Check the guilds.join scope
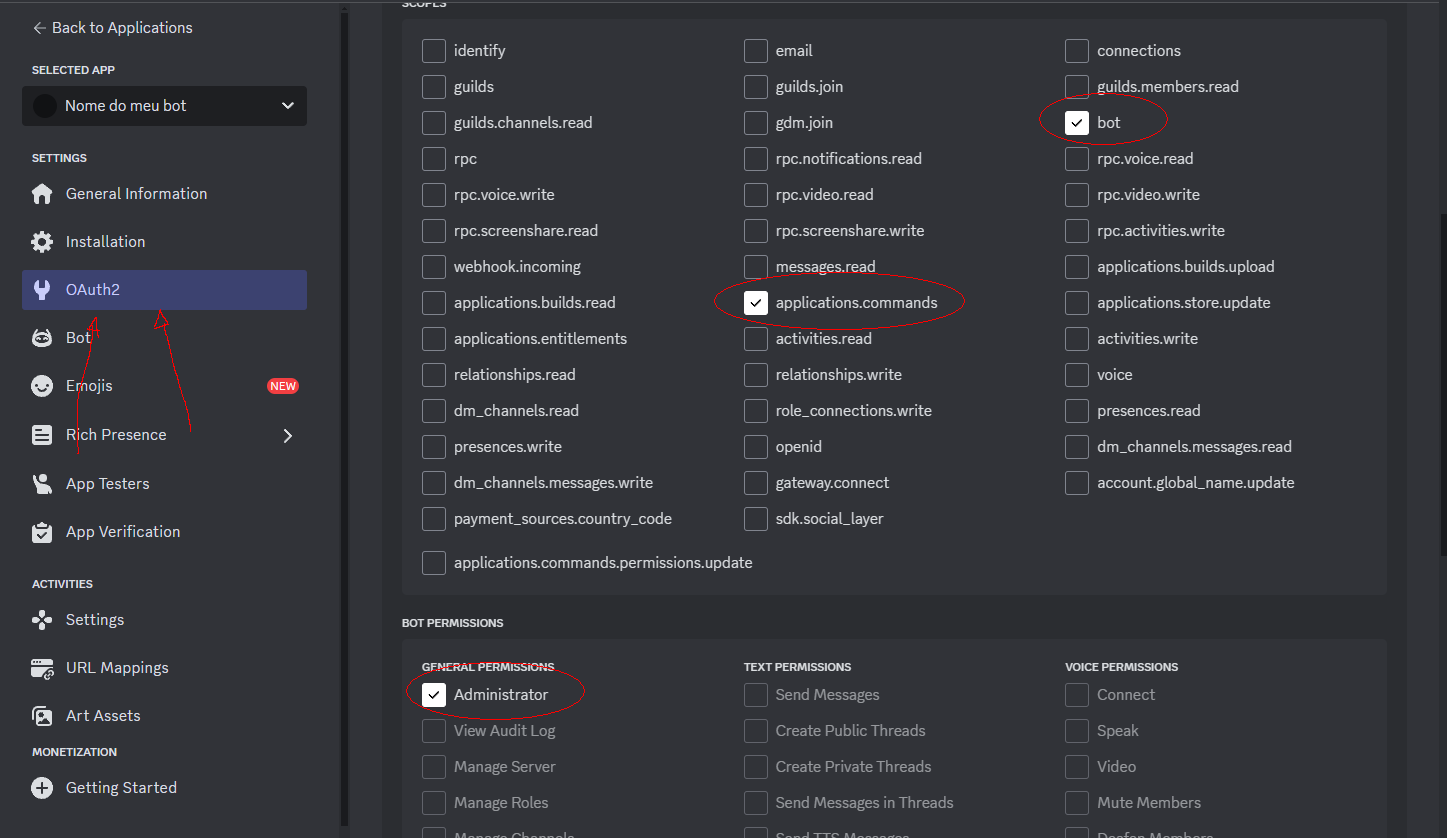The height and width of the screenshot is (838, 1447). coord(756,87)
